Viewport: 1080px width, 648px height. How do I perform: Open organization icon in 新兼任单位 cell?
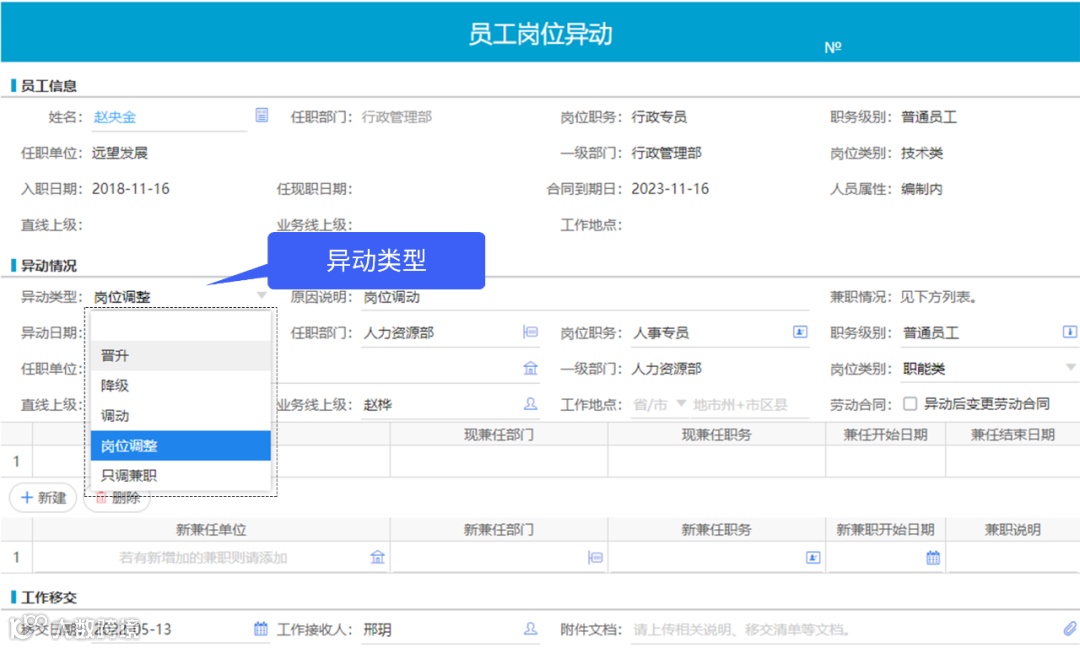tap(377, 557)
